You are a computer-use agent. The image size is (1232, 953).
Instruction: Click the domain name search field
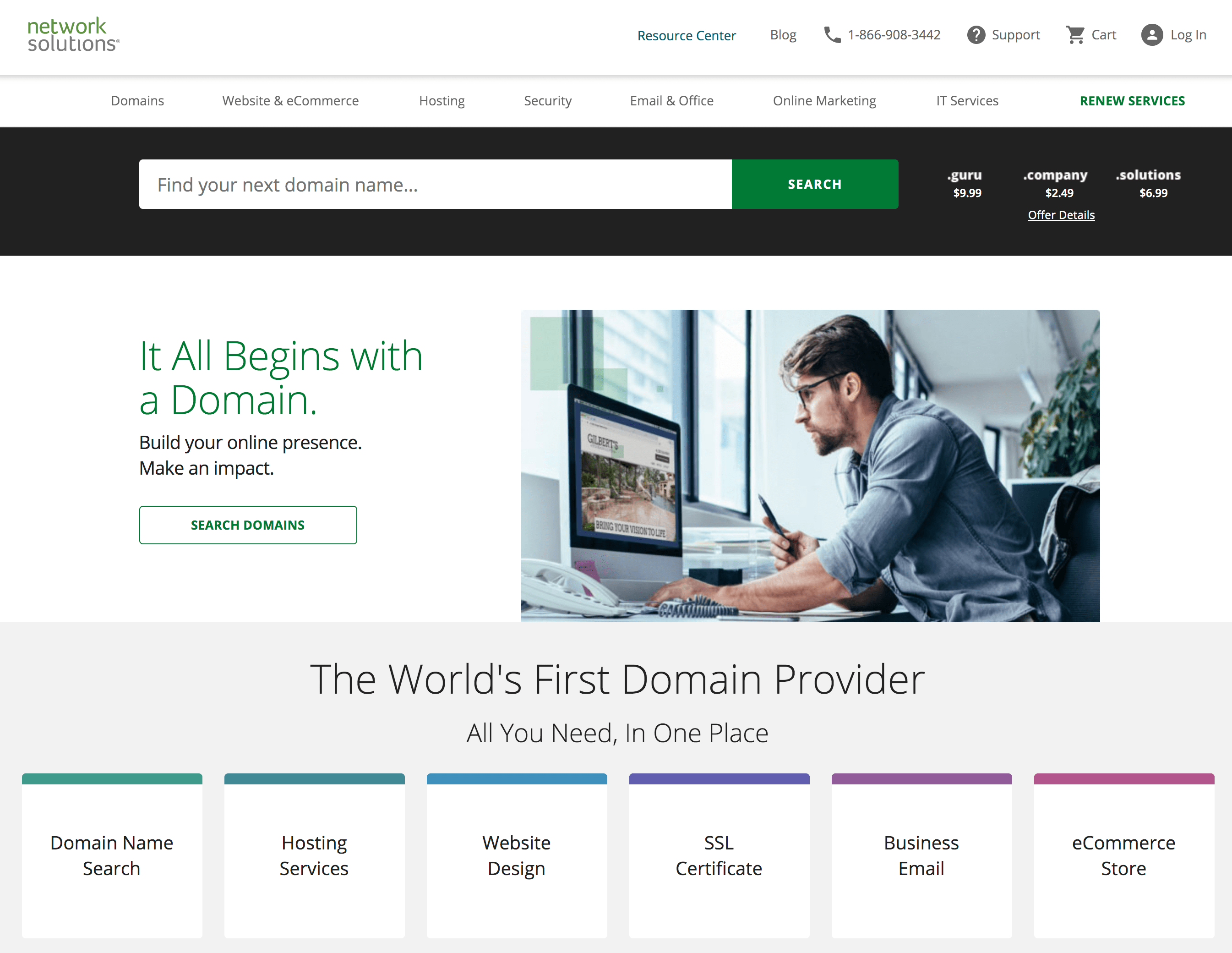click(434, 184)
